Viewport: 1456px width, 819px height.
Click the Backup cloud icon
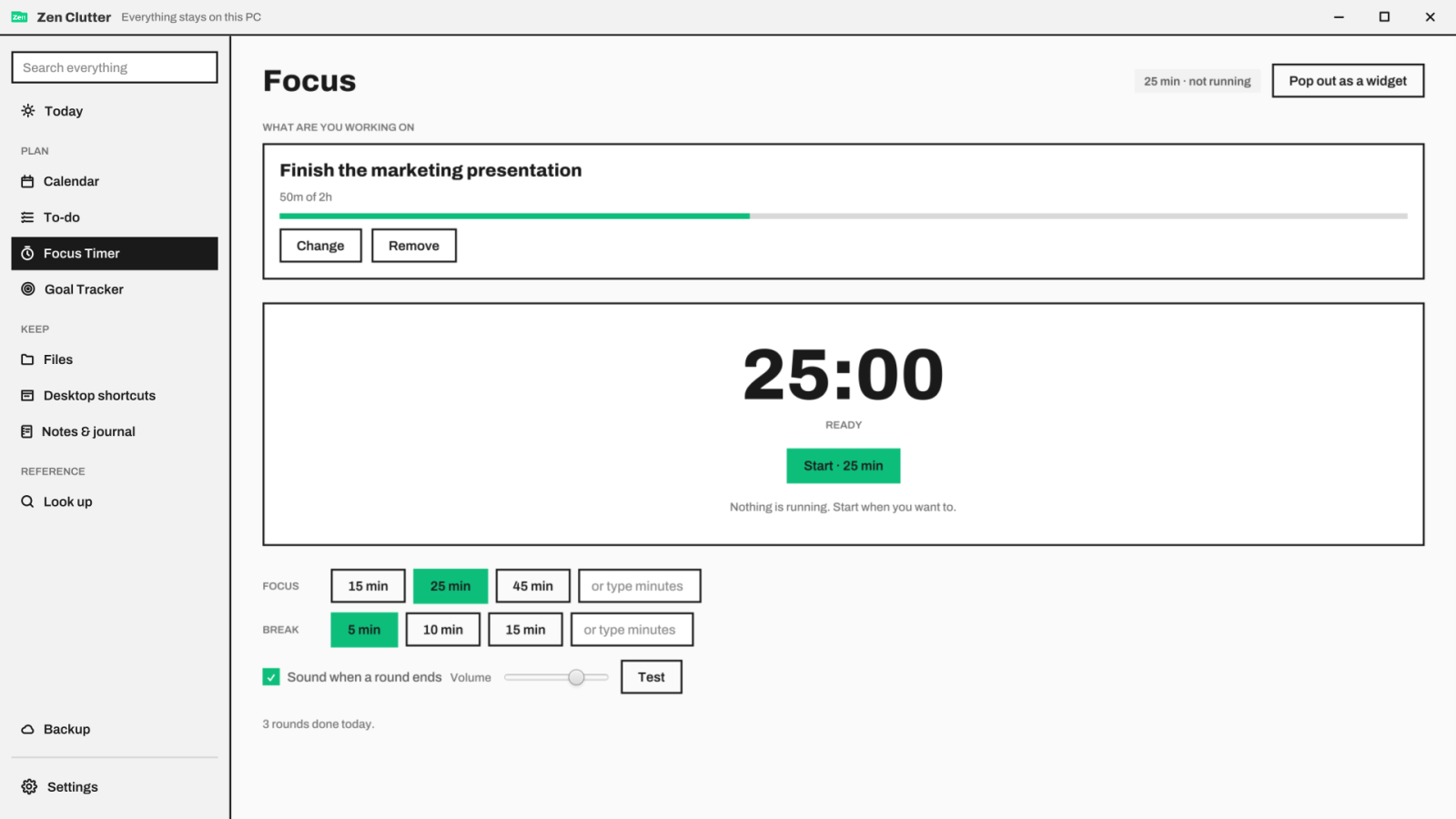pyautogui.click(x=27, y=729)
